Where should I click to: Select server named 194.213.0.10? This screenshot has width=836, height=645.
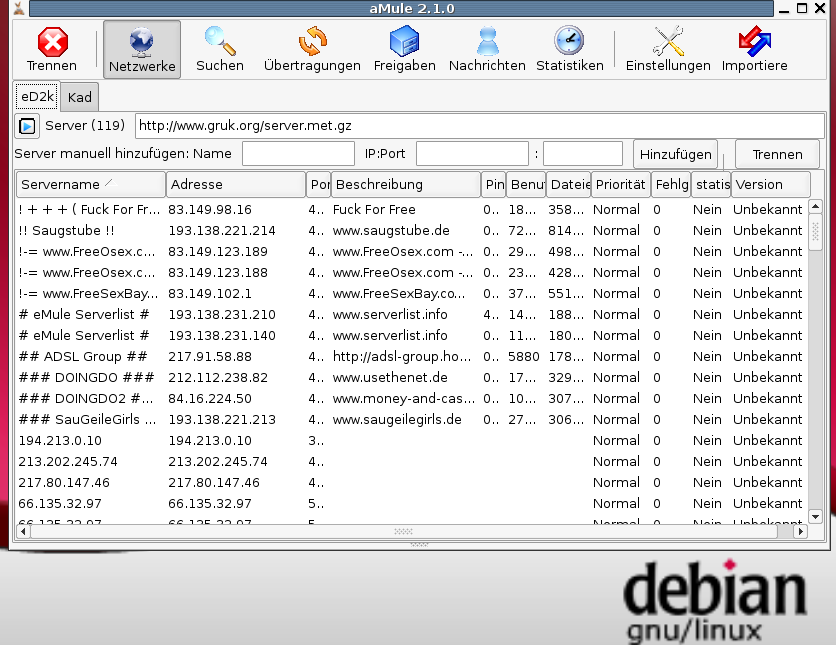point(411,440)
